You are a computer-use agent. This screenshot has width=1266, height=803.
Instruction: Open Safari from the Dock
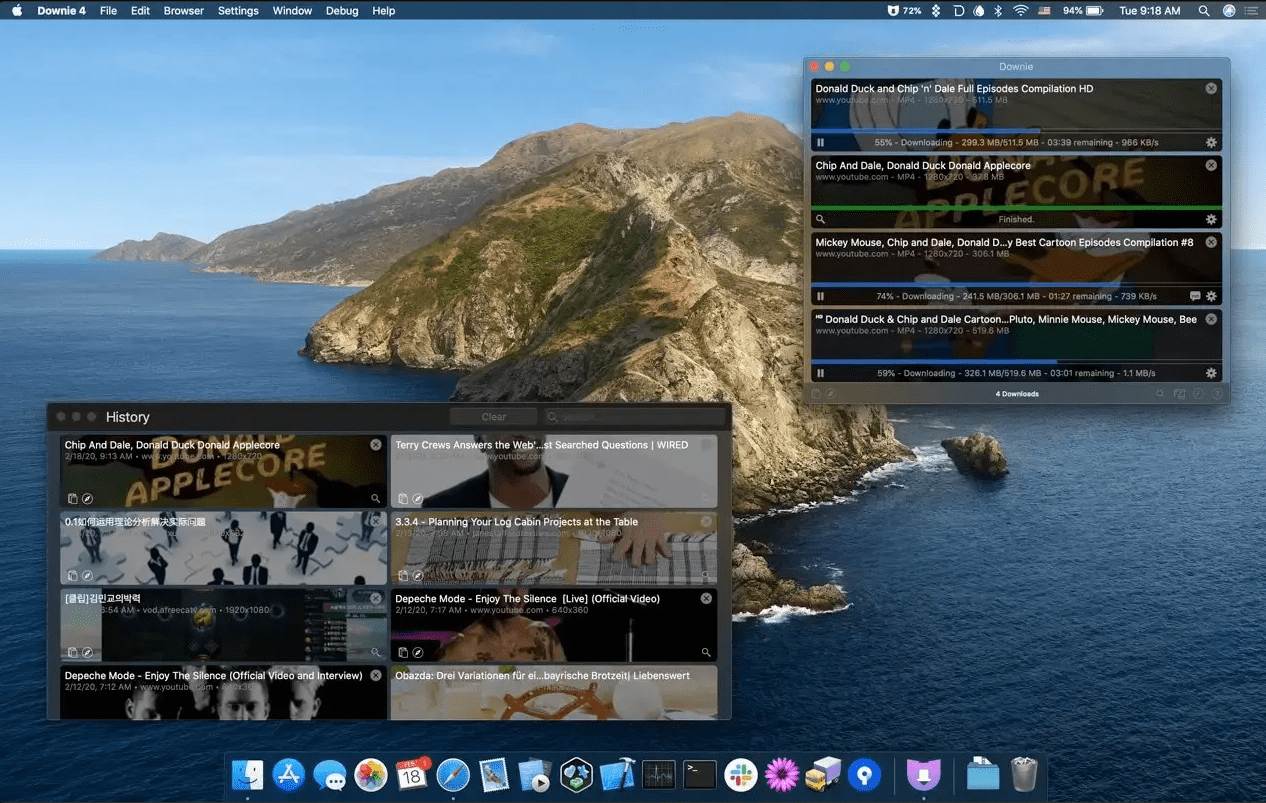[453, 774]
